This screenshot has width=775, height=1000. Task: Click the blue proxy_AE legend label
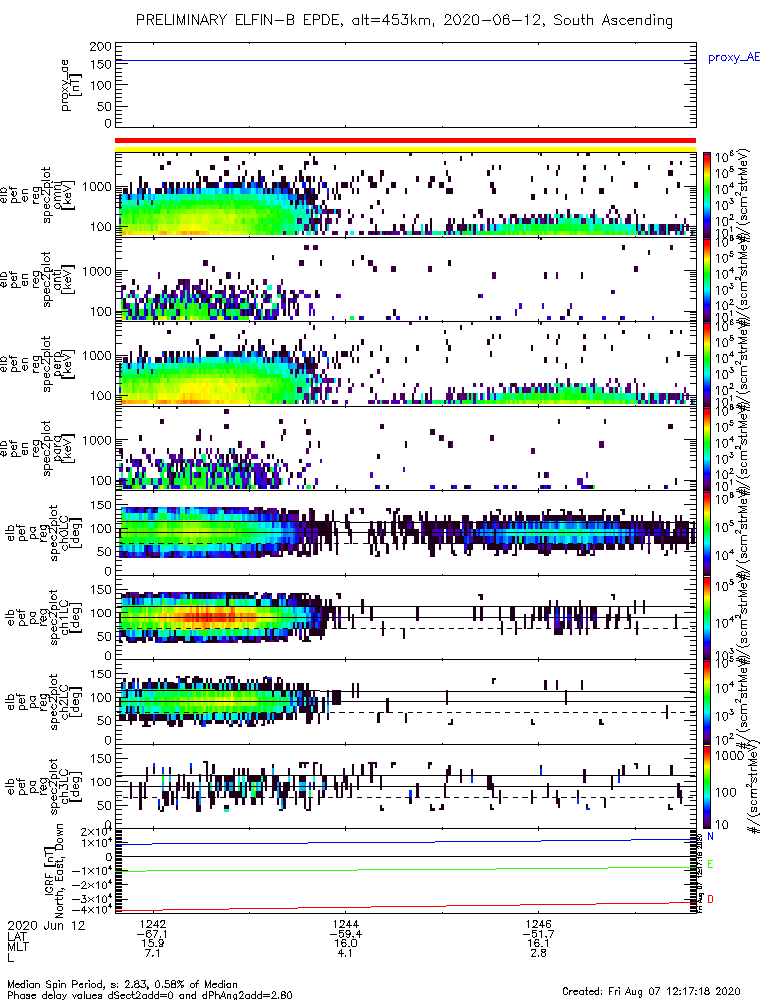tap(734, 58)
